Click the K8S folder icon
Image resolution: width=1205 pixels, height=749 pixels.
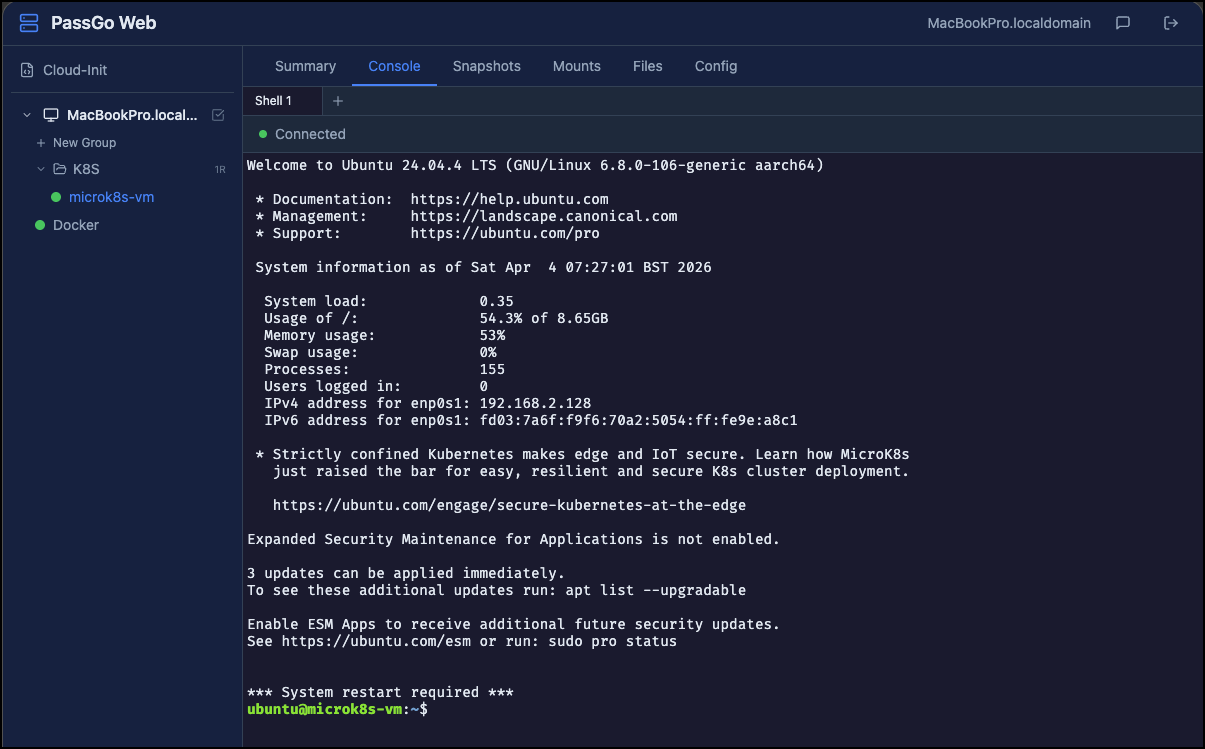59,169
